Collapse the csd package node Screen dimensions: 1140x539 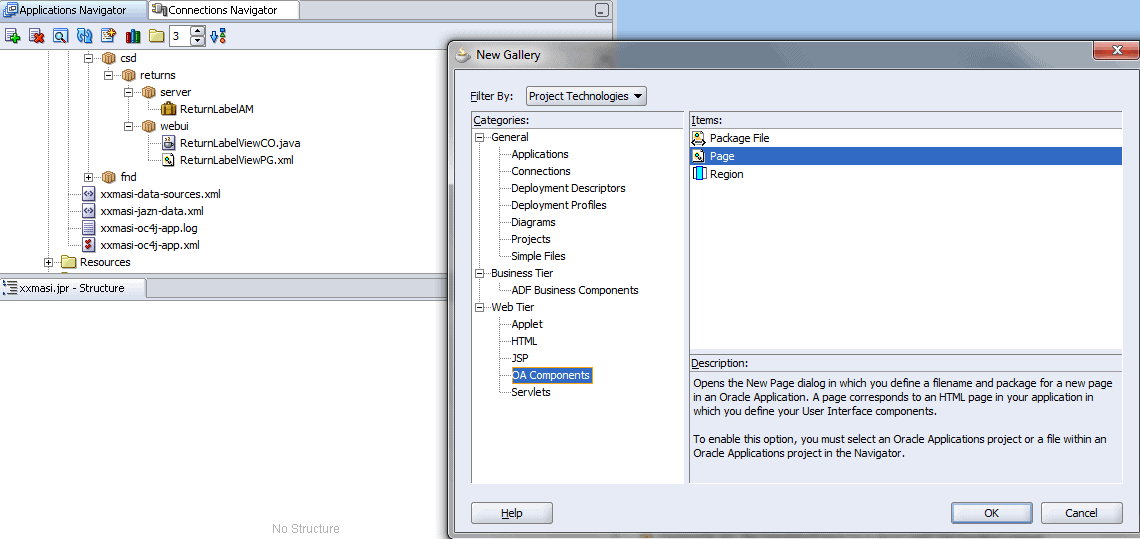(x=89, y=58)
